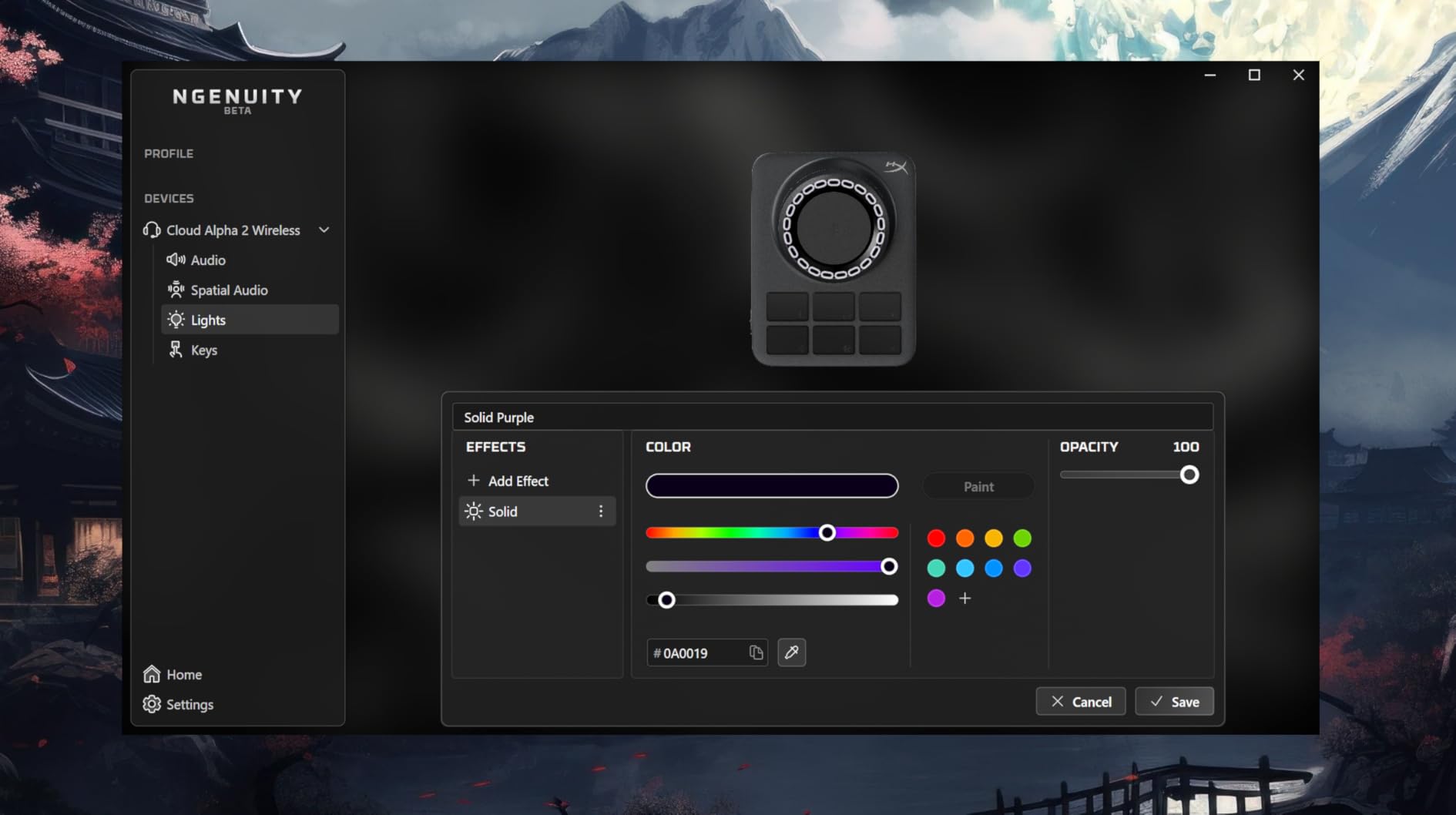The height and width of the screenshot is (815, 1456).
Task: Pick the blue color swatch
Action: (994, 568)
